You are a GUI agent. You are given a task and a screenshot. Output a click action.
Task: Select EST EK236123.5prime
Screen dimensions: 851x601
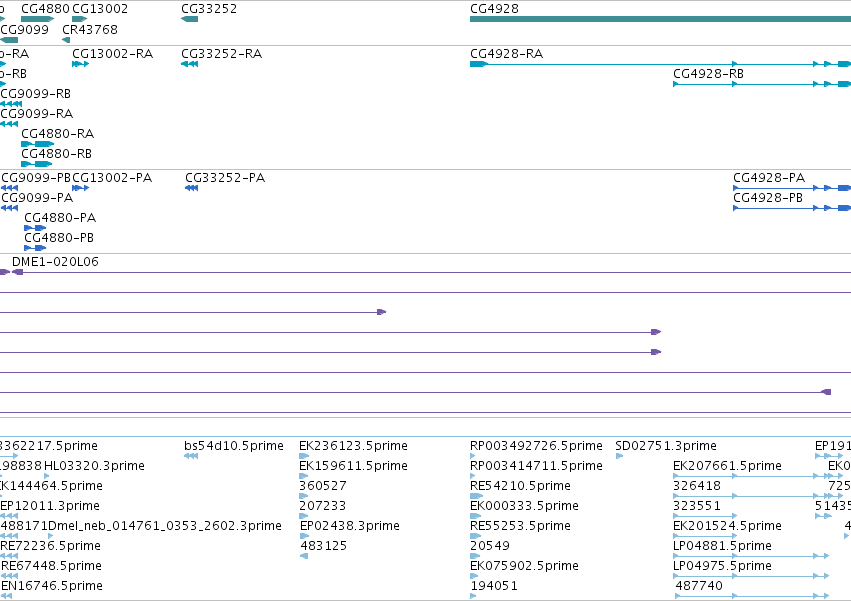pos(353,446)
